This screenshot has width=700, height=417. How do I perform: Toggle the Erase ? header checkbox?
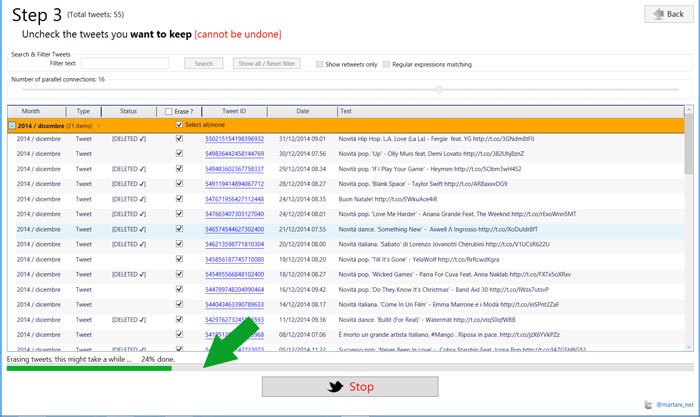pyautogui.click(x=168, y=112)
